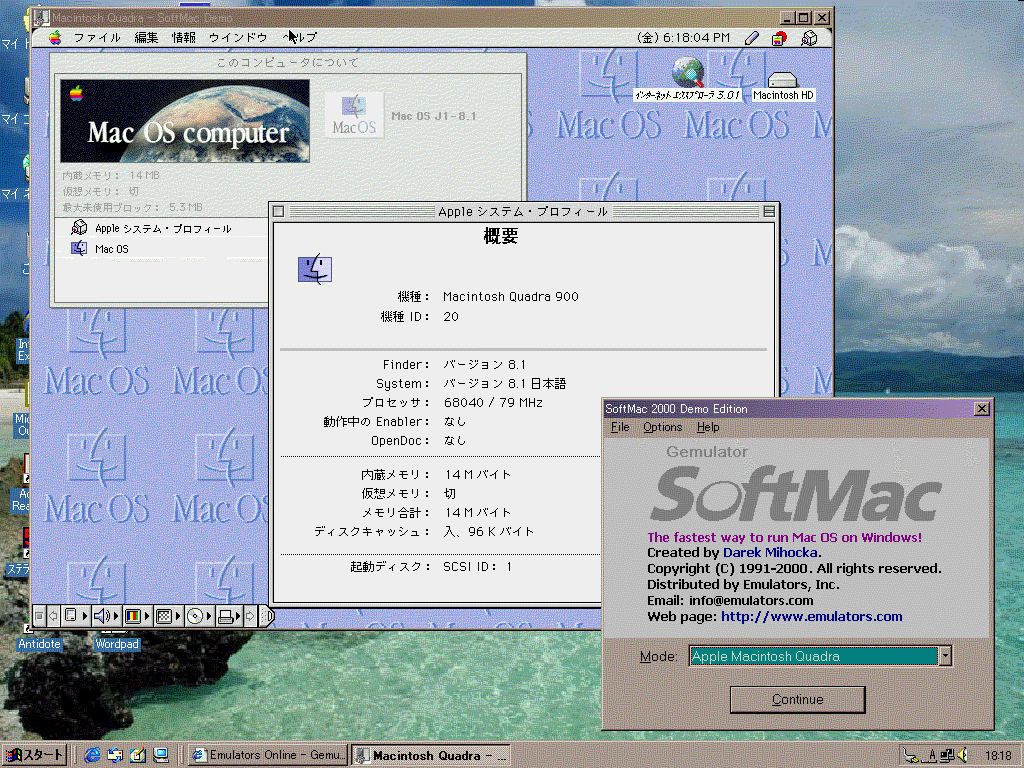Click the Darek Mihocka link
Screen dimensions: 1024x768
770,552
